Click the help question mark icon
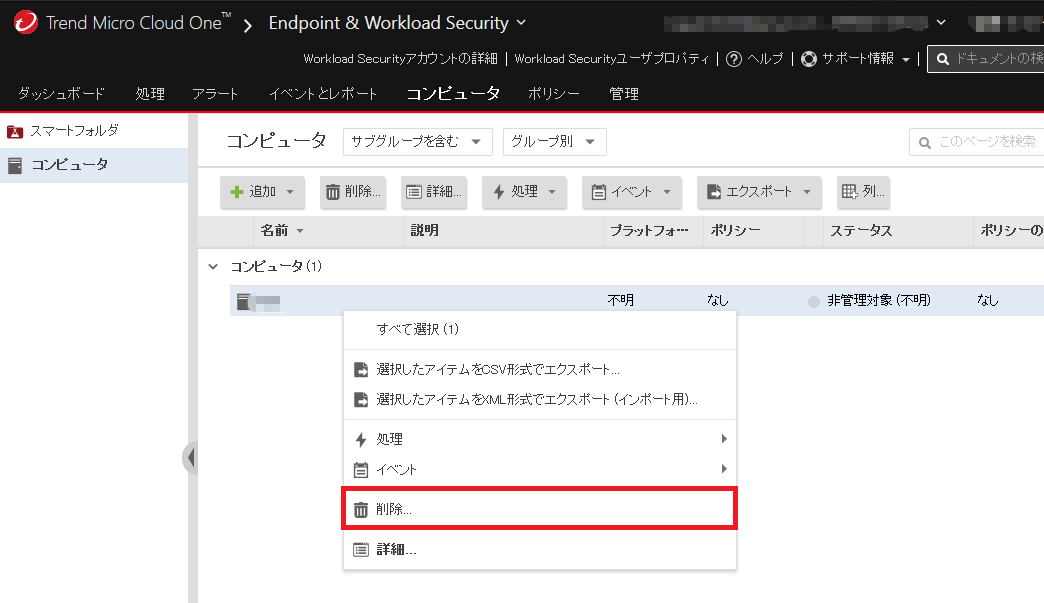1044x603 pixels. [x=734, y=59]
